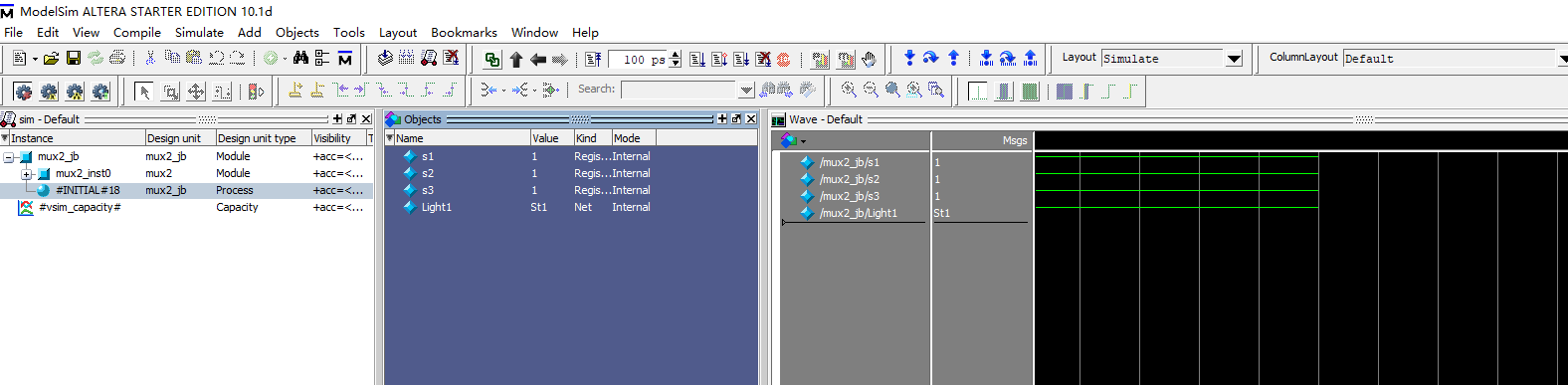
Task: Click the Simulate toolbar icon
Action: [x=429, y=59]
